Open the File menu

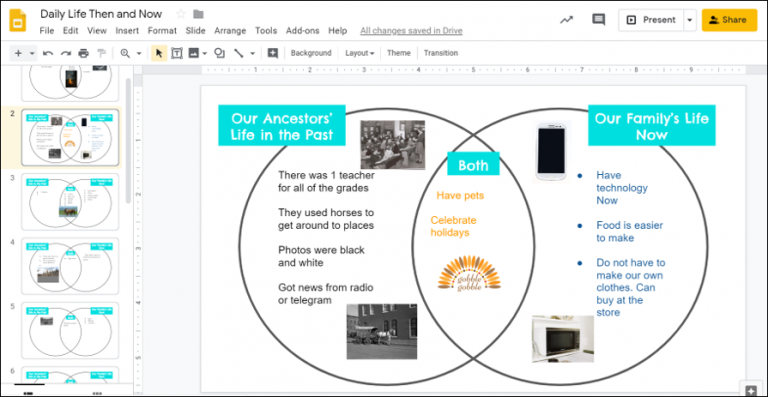click(47, 31)
